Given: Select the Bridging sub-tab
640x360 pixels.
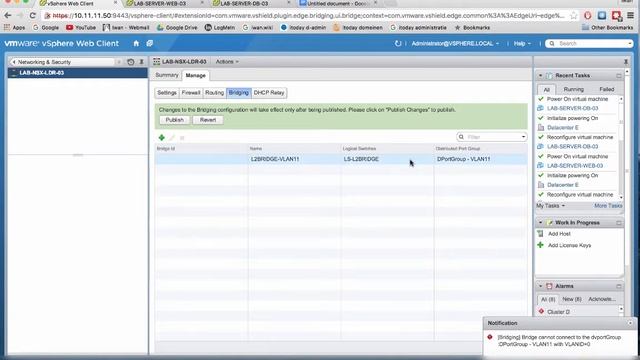Looking at the screenshot, I should tap(238, 93).
